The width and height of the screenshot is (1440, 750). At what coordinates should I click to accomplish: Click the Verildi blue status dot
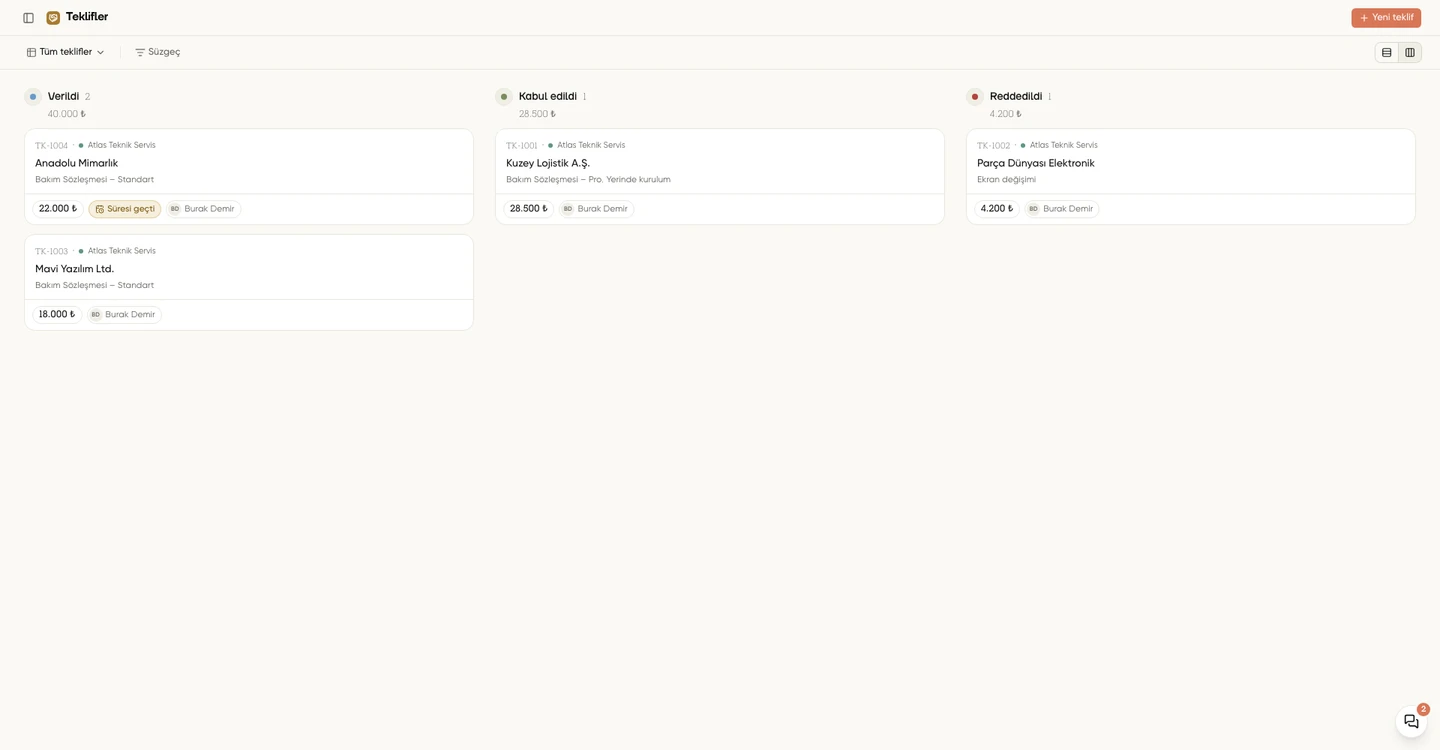[x=33, y=97]
